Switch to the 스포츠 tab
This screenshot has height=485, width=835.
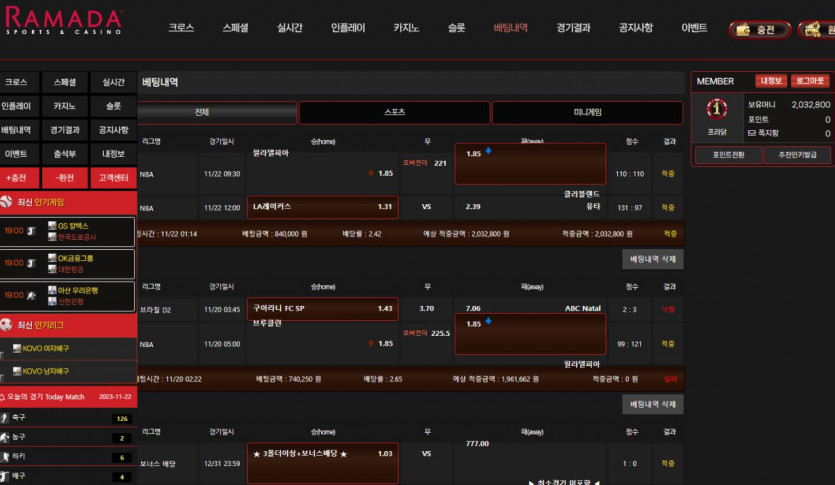coord(395,112)
